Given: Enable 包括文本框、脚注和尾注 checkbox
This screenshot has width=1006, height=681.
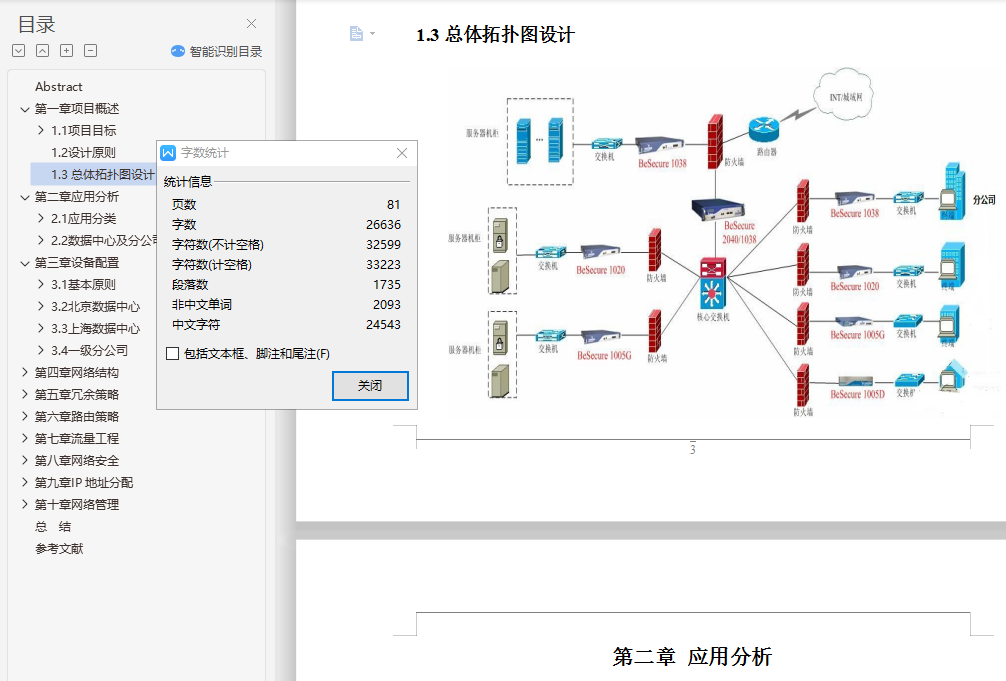Looking at the screenshot, I should (172, 354).
